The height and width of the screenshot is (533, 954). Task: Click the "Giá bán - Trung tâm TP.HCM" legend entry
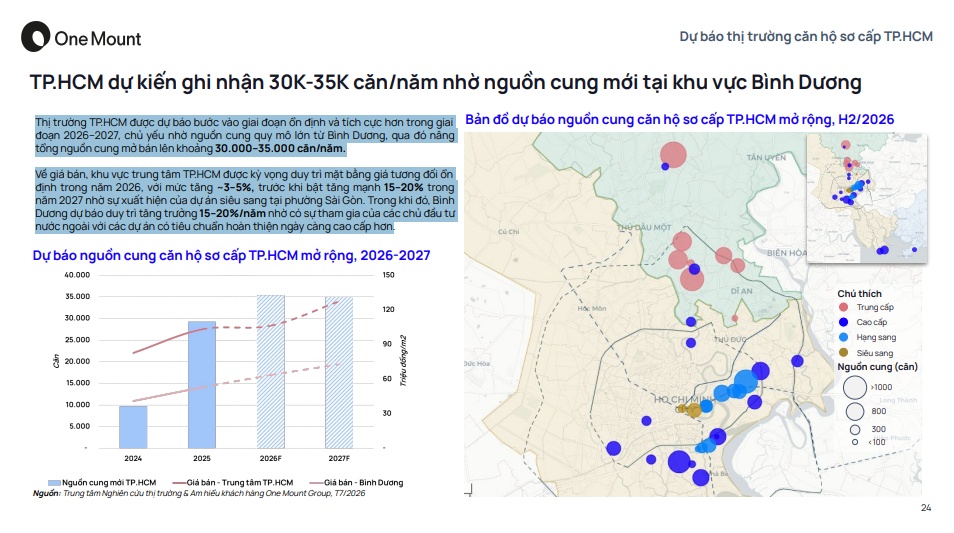pos(233,482)
